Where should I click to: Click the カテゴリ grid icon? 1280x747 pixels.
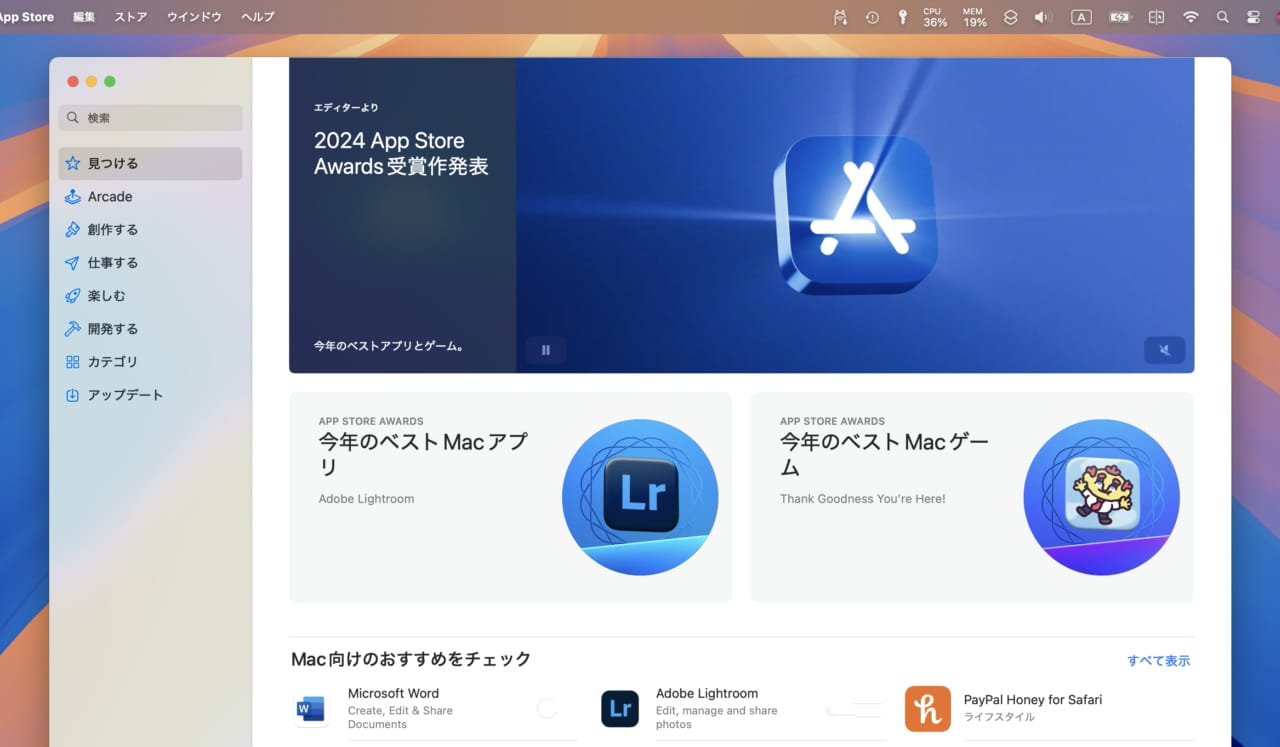72,362
